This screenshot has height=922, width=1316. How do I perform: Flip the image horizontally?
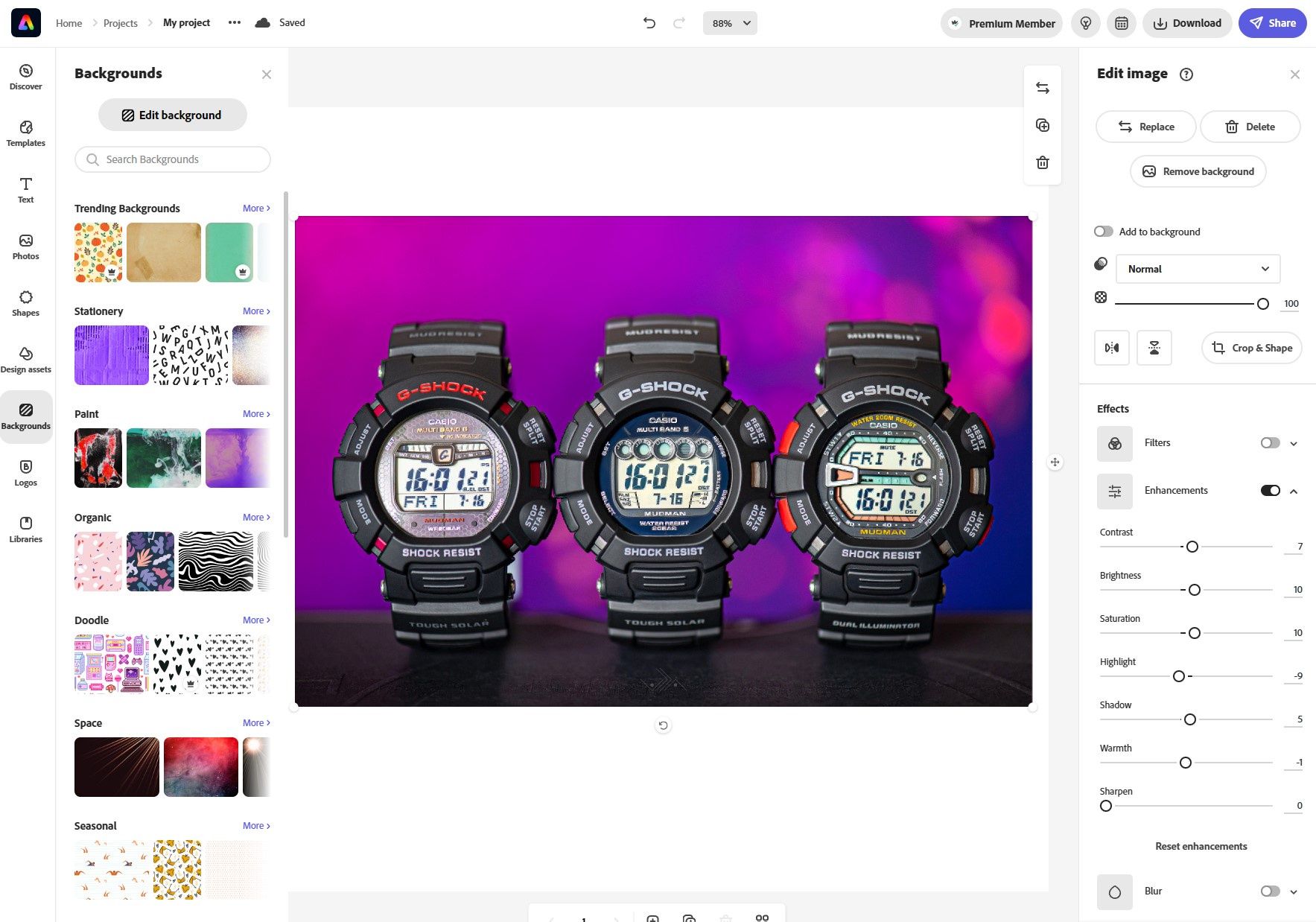1112,348
